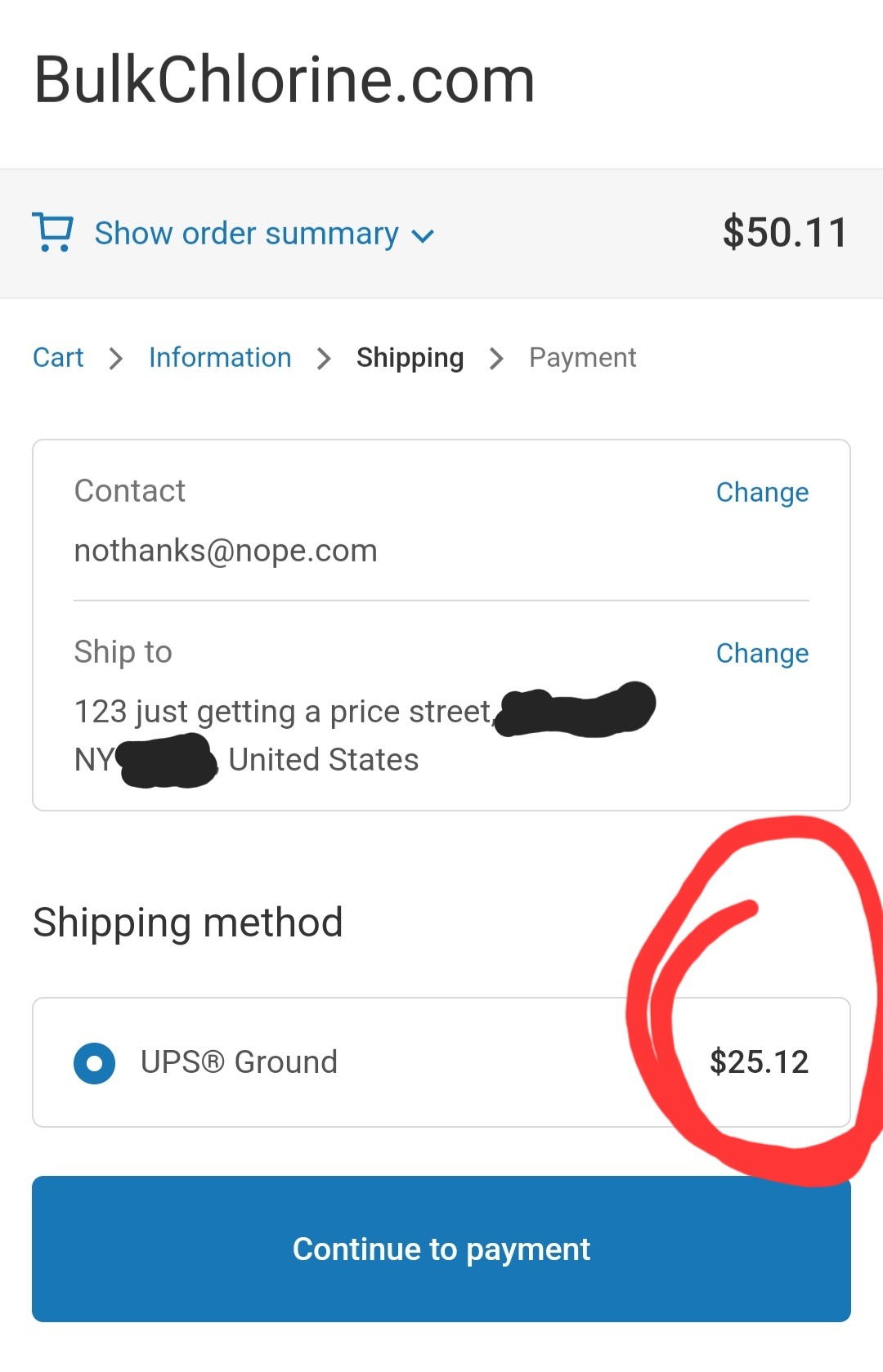This screenshot has width=883, height=1372.
Task: Change the contact email address
Action: click(x=762, y=492)
